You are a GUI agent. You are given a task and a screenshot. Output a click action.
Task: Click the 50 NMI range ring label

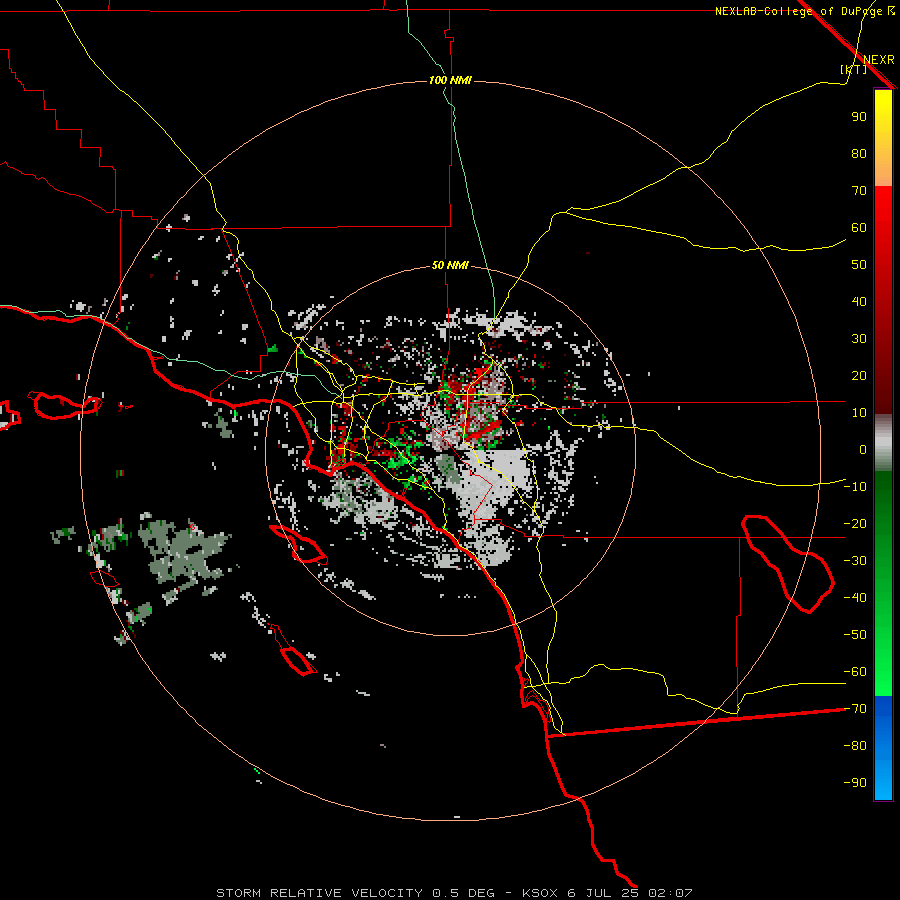450,265
